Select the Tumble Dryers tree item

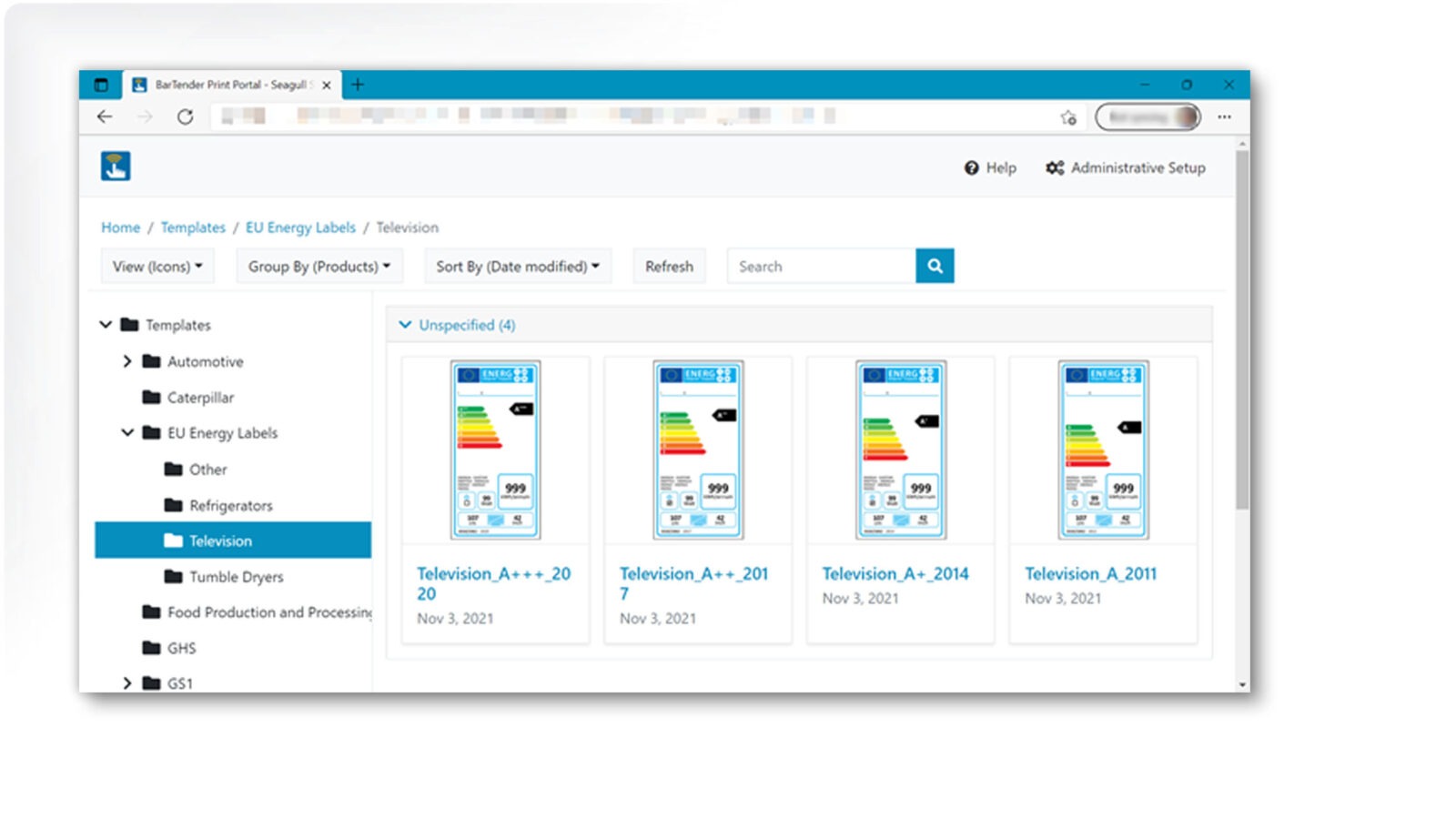(236, 577)
